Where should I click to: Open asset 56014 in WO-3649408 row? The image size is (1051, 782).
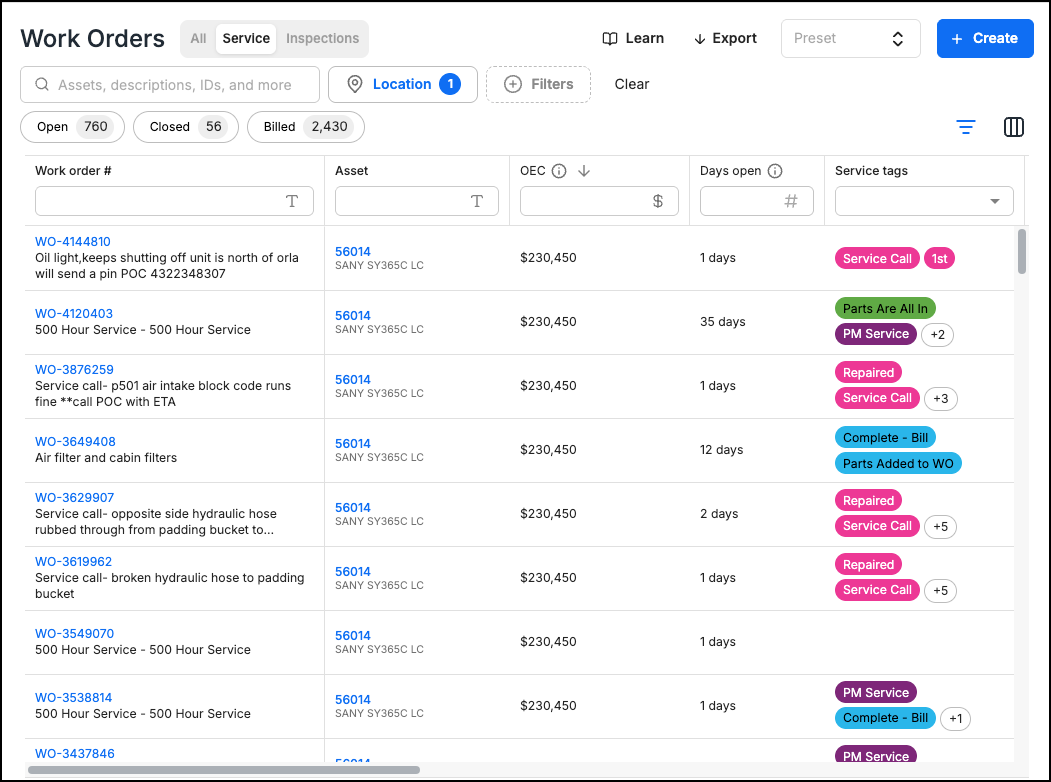coord(353,444)
